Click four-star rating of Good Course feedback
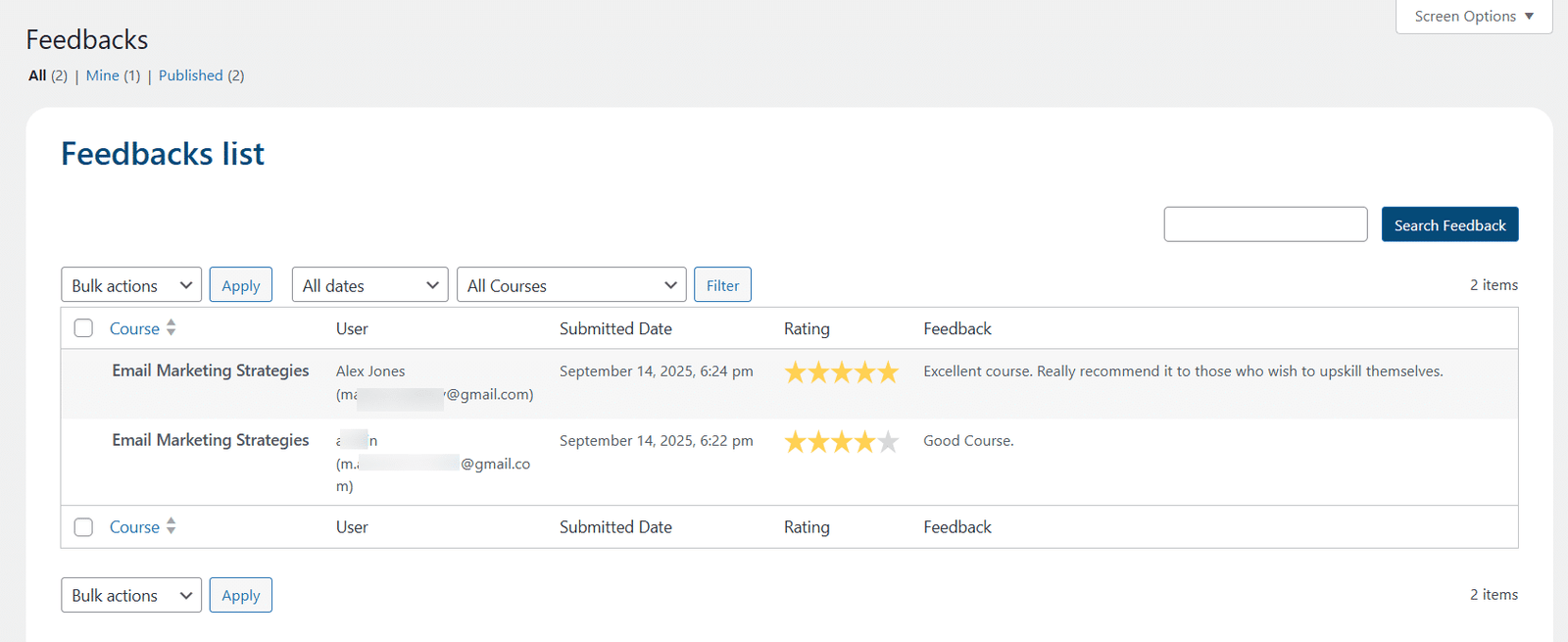1568x642 pixels. (841, 442)
